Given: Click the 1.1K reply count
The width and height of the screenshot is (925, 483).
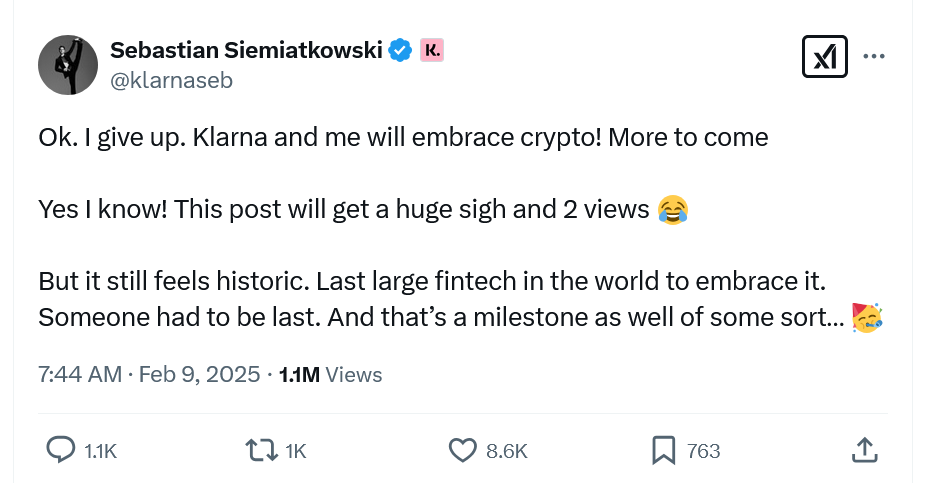Looking at the screenshot, I should pyautogui.click(x=100, y=452).
